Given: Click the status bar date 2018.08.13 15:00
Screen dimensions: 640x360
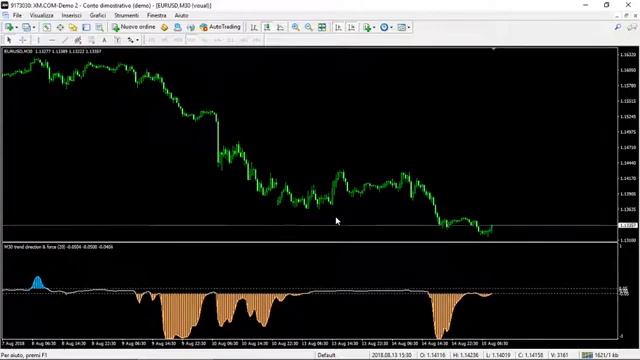Looking at the screenshot, I should (x=391, y=355).
